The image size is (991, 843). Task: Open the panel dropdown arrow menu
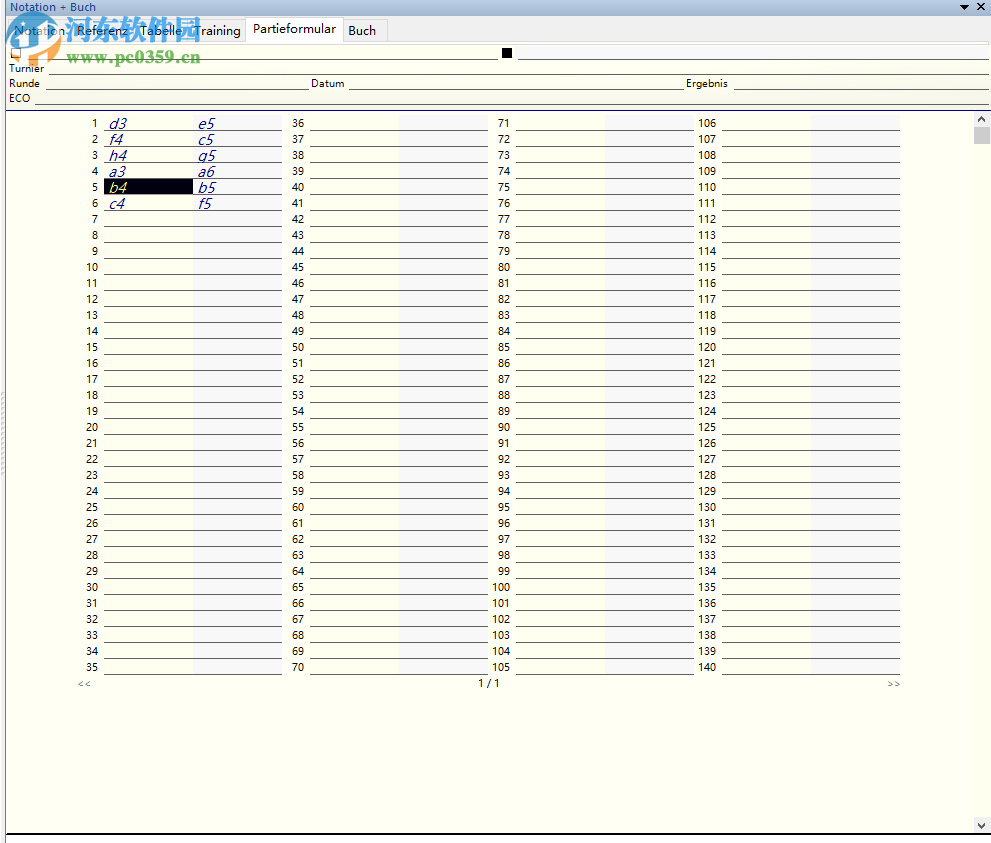pos(965,7)
